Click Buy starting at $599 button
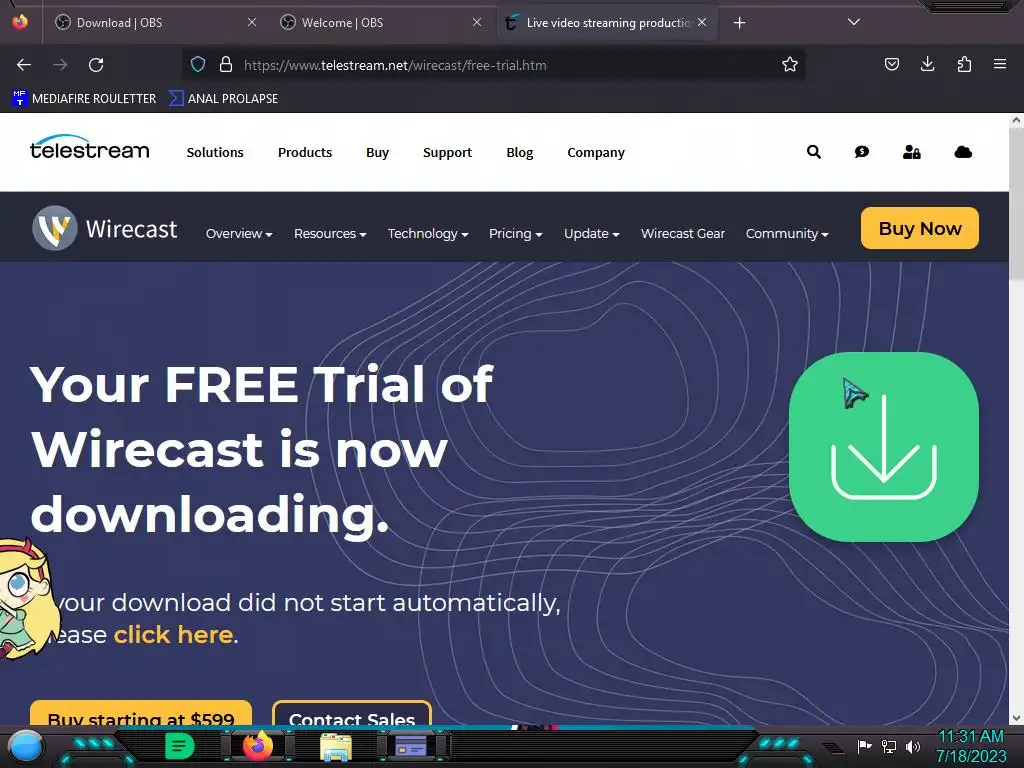The image size is (1024, 768). click(140, 714)
